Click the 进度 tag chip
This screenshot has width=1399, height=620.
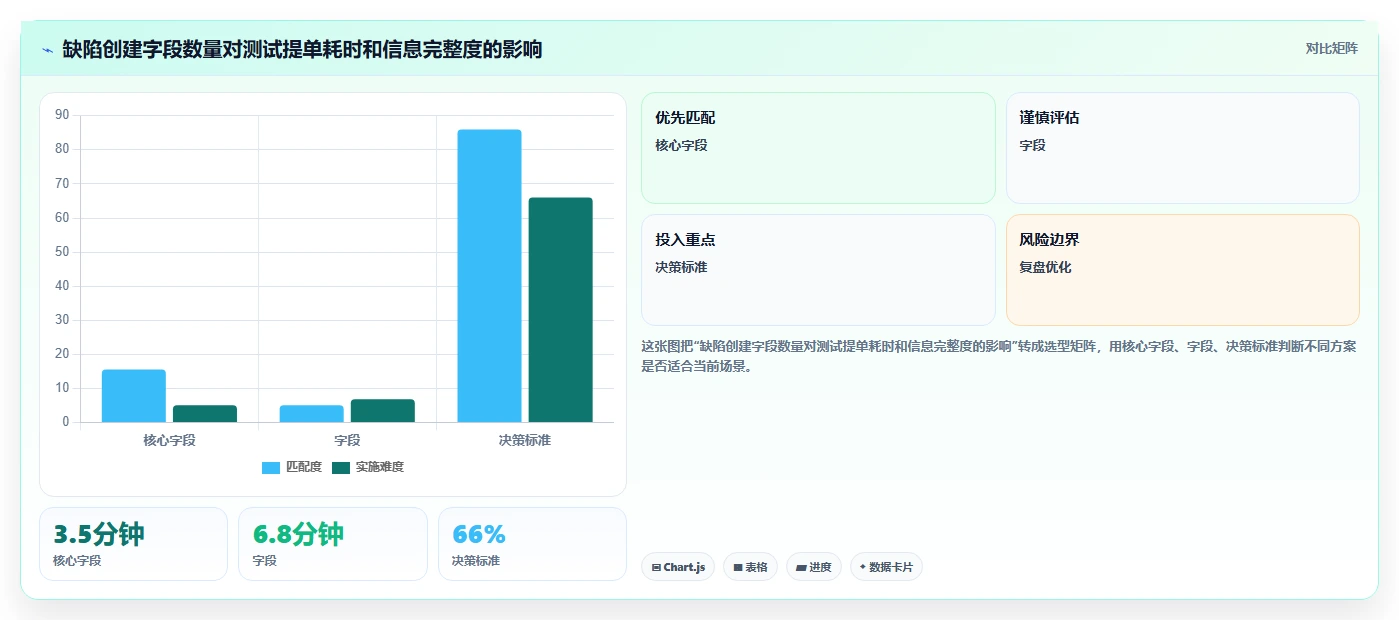coord(814,567)
